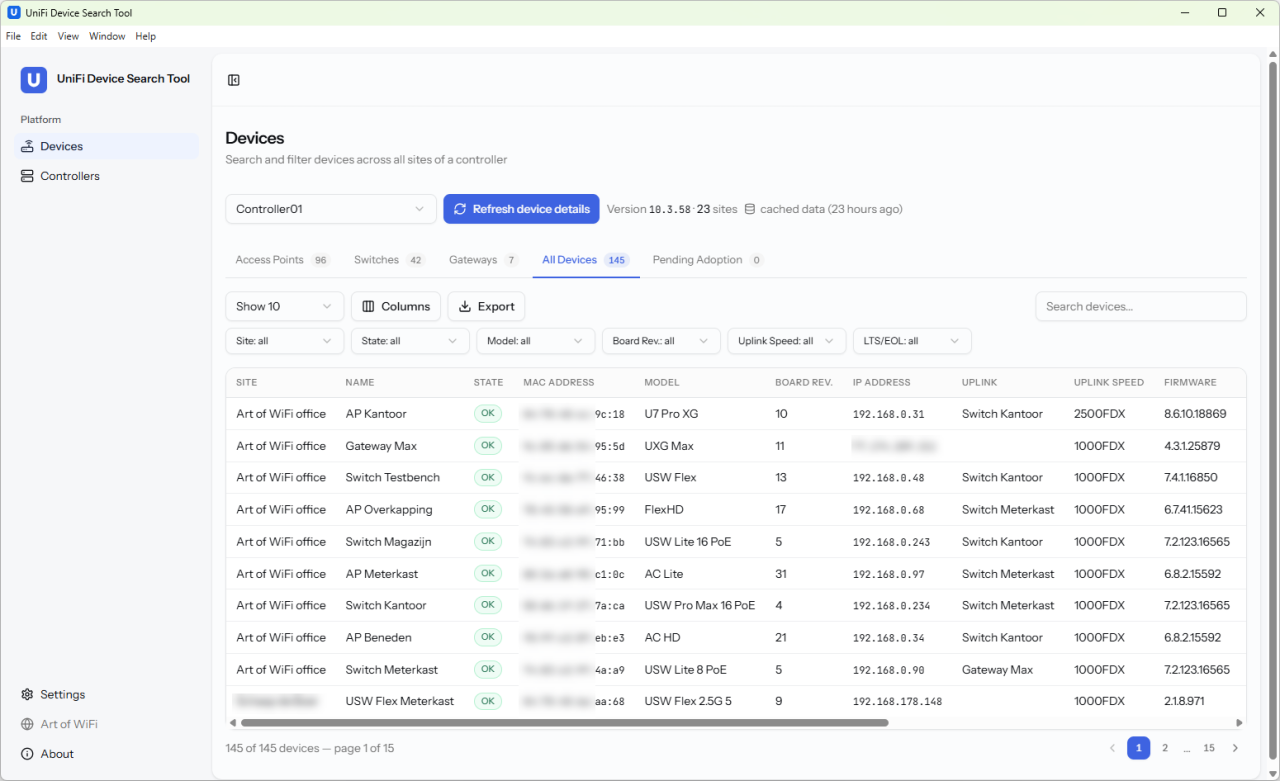Switch to the Switches tab
This screenshot has height=781, width=1280.
tap(389, 260)
